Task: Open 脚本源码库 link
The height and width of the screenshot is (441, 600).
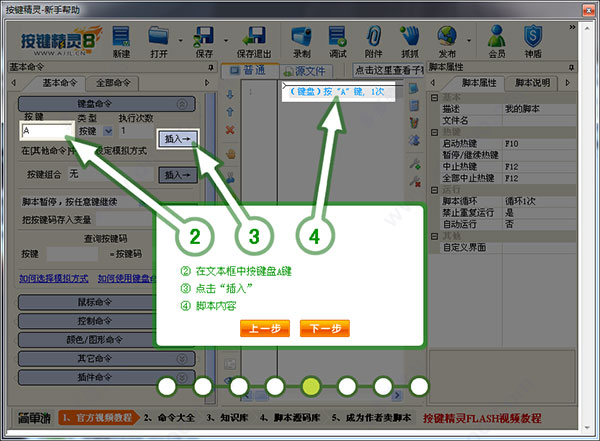Action: 290,418
